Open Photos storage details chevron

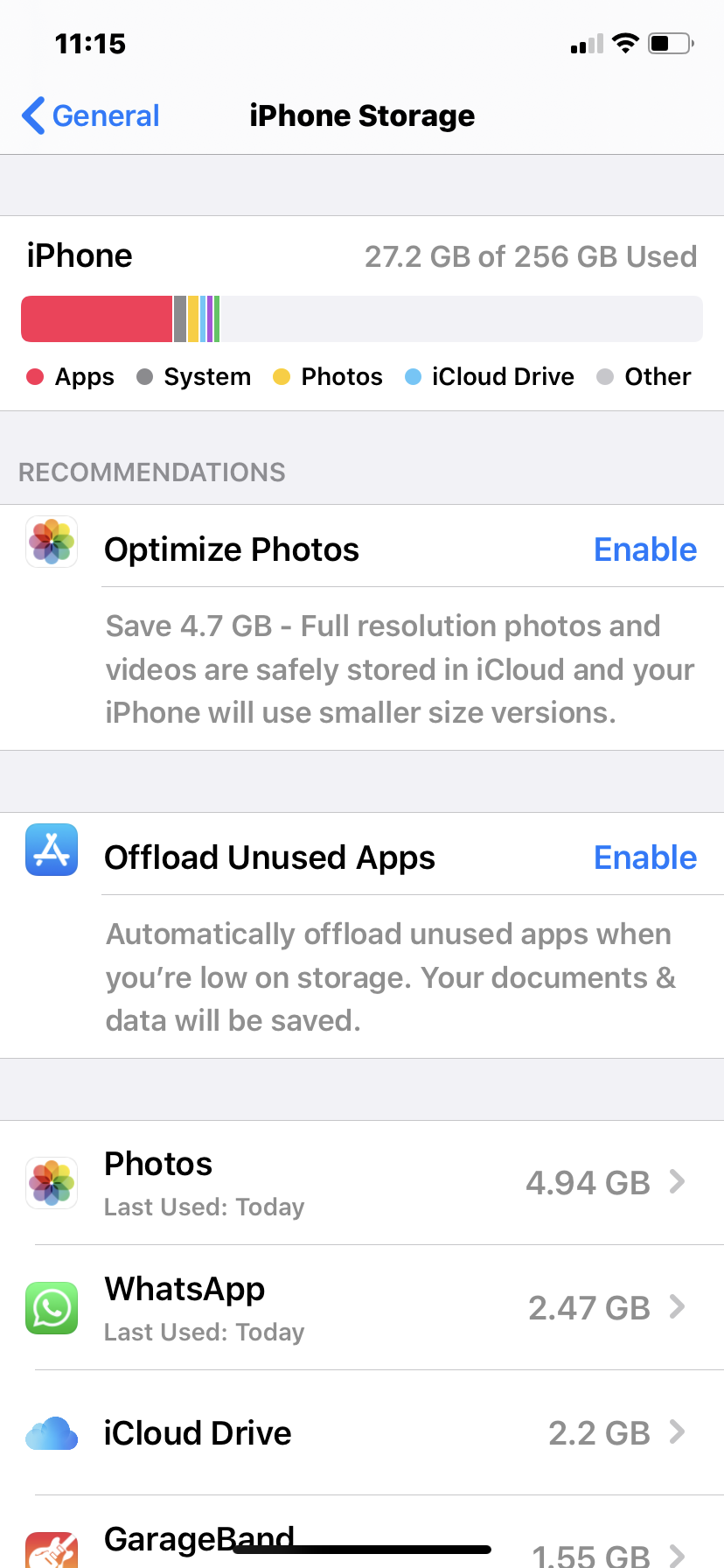pos(677,1182)
